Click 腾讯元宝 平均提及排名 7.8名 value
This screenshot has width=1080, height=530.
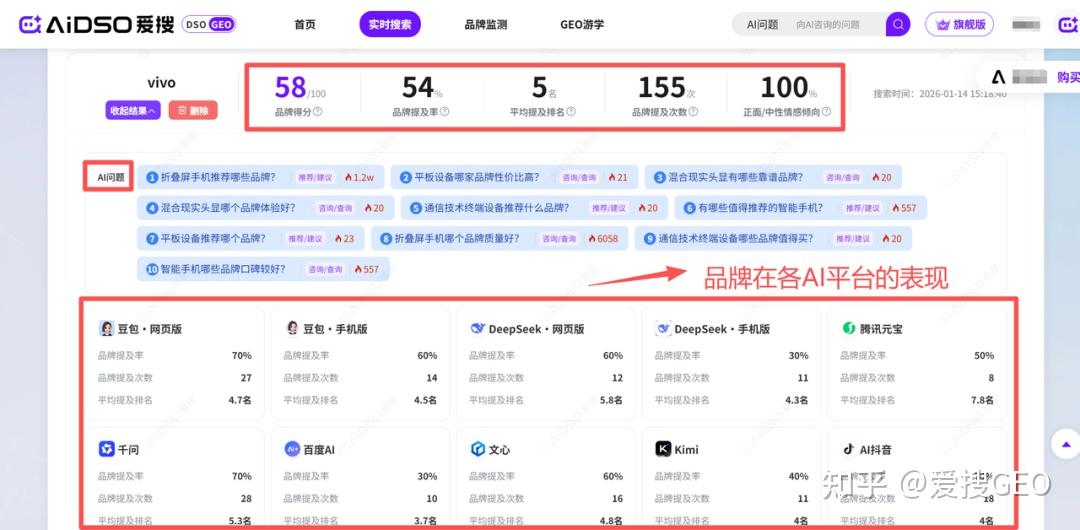(x=982, y=400)
